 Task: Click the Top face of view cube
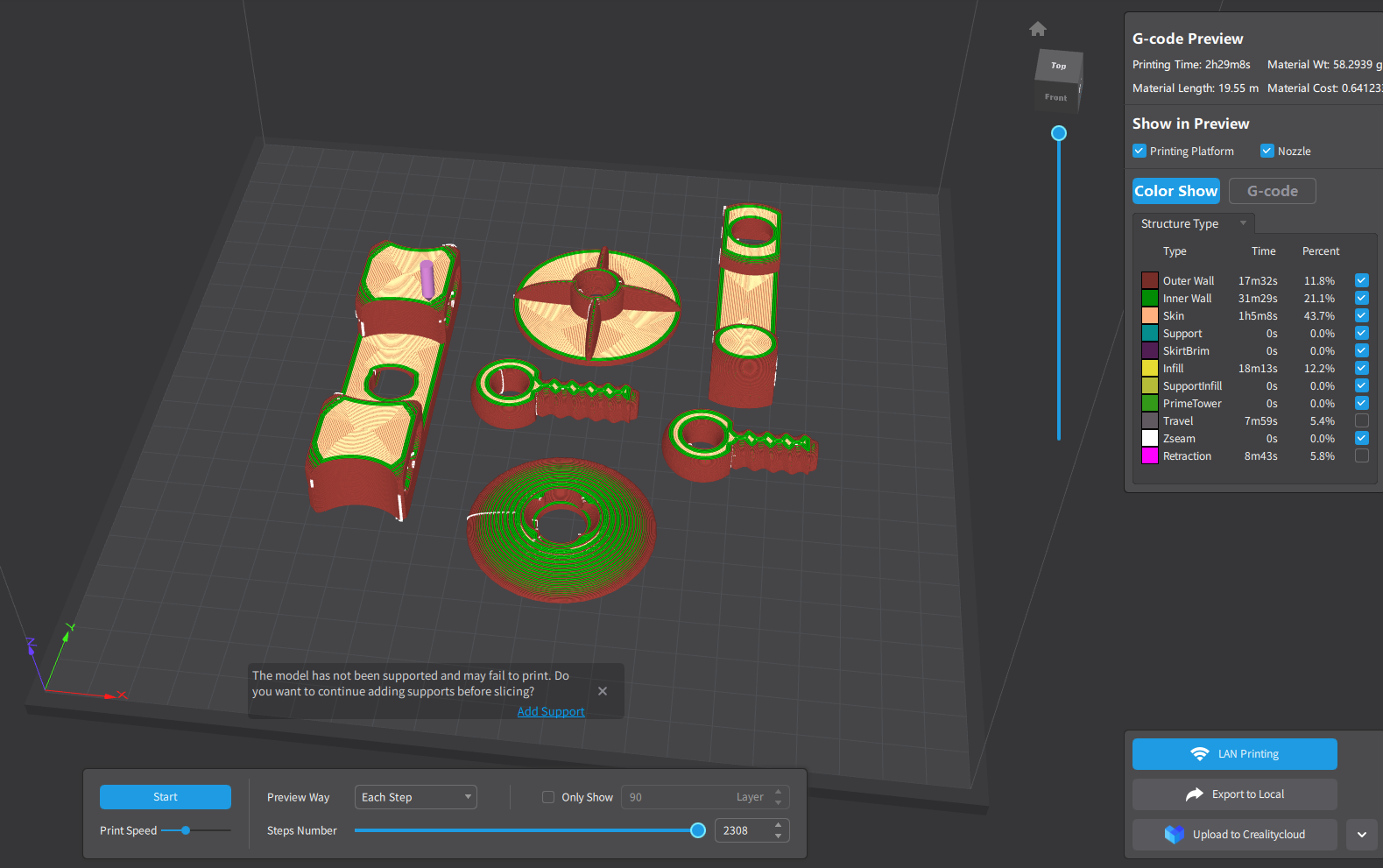1059,66
